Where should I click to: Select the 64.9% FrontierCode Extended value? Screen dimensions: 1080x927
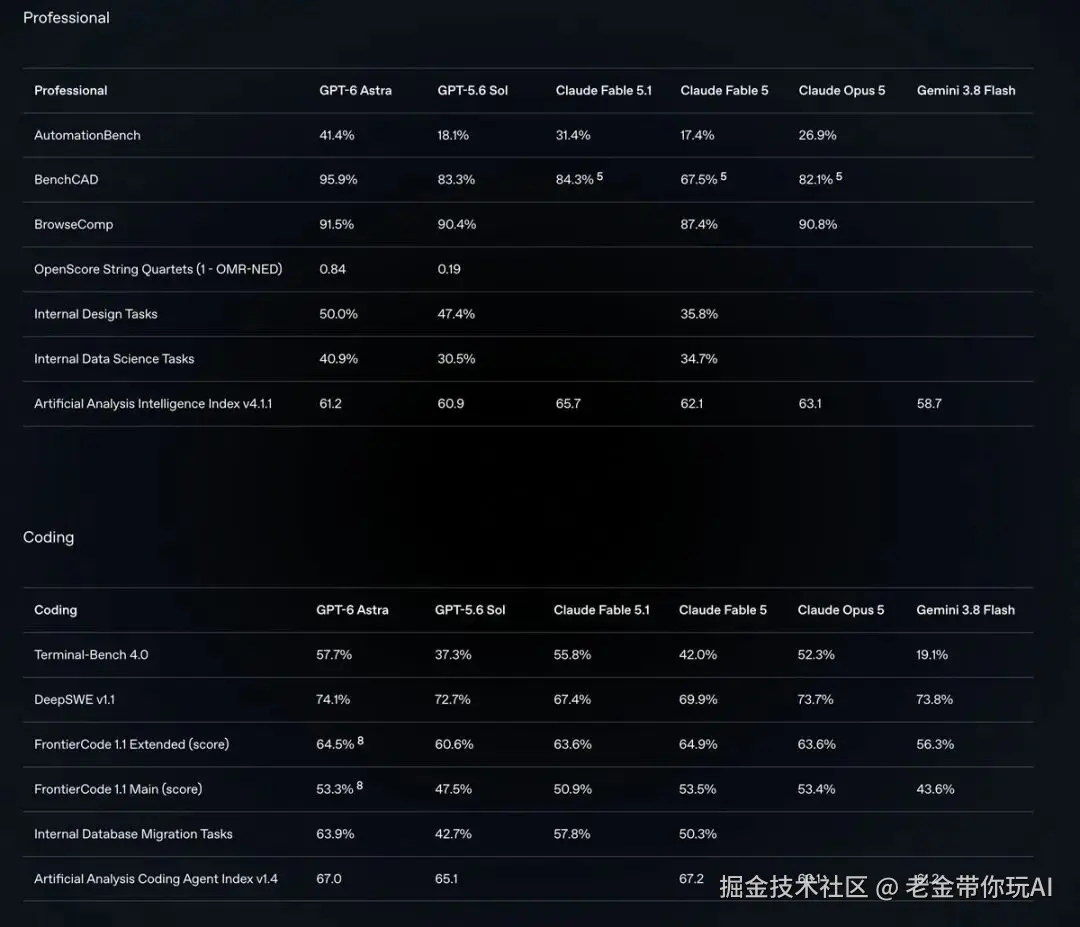[x=698, y=744]
